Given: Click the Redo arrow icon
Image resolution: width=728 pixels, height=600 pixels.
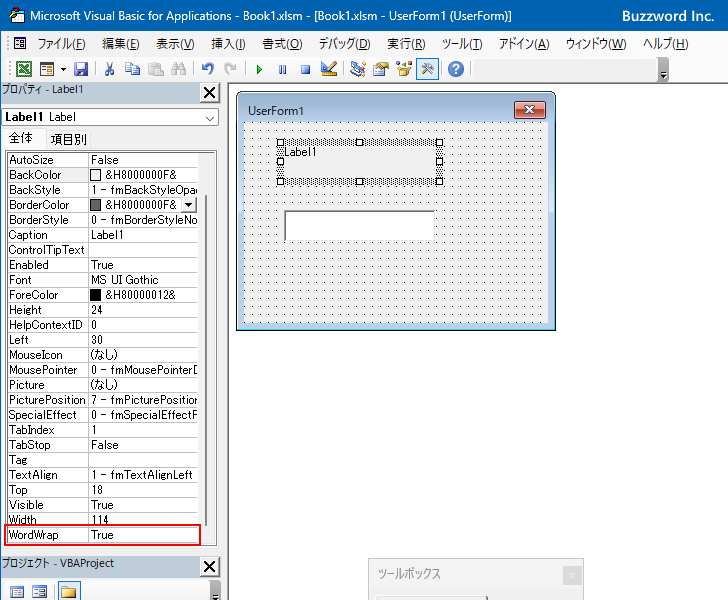Looking at the screenshot, I should click(230, 69).
